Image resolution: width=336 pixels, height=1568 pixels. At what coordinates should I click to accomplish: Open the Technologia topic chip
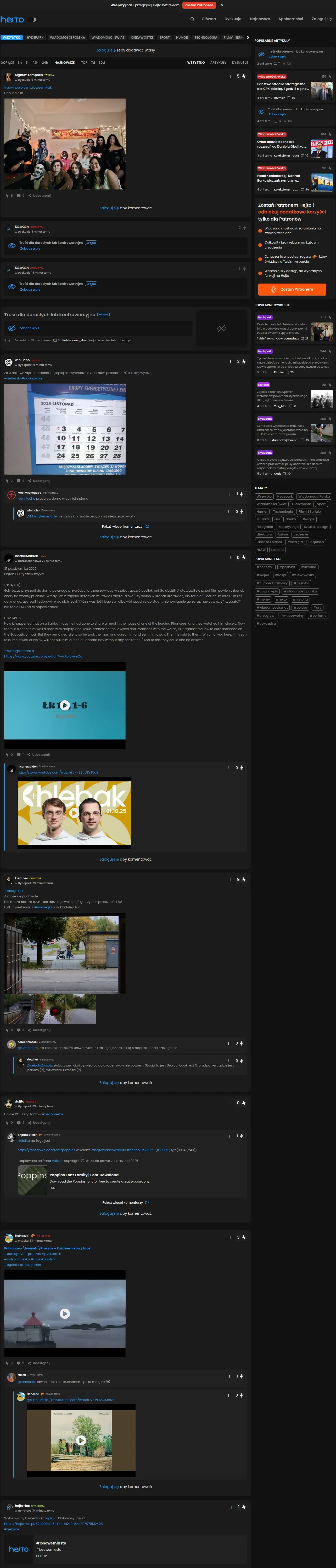(x=283, y=512)
